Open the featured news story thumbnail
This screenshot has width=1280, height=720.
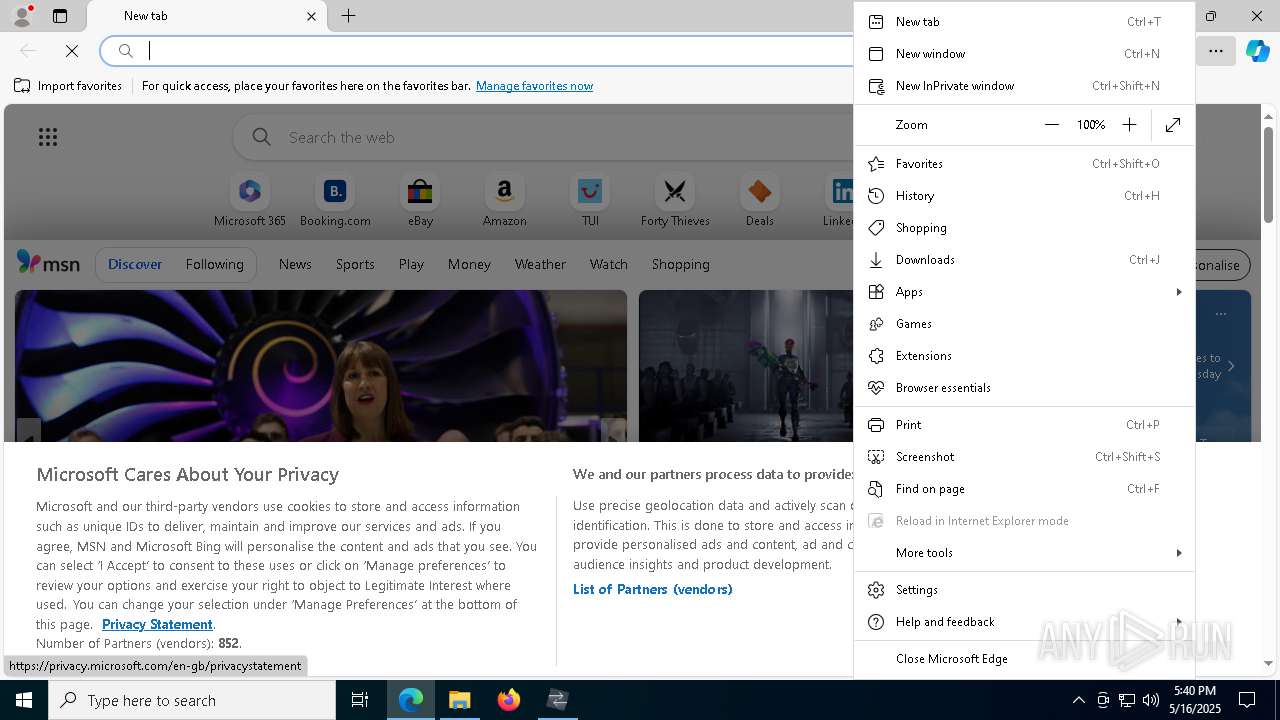coord(321,366)
